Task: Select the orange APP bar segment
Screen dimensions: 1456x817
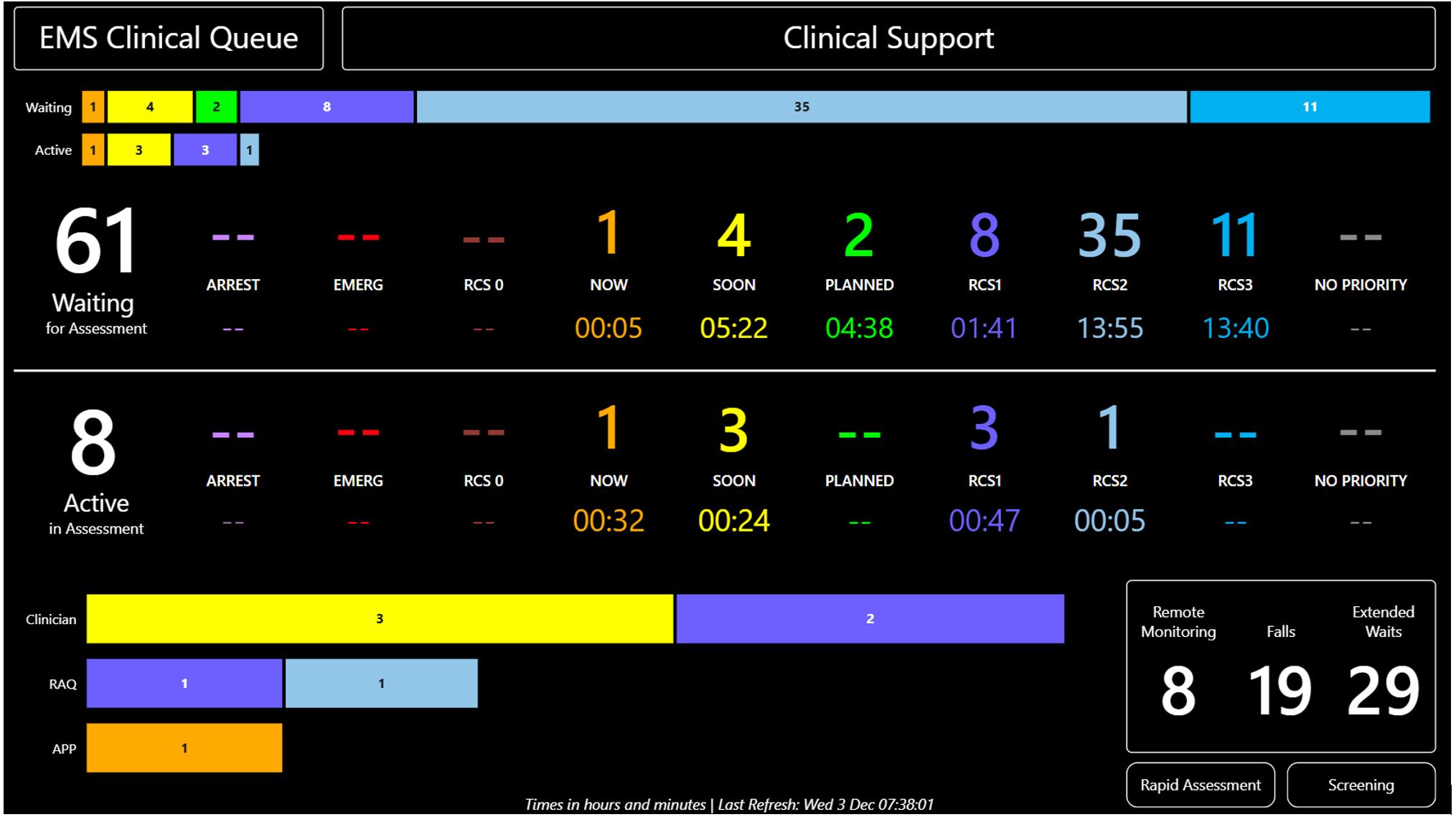Action: 184,747
